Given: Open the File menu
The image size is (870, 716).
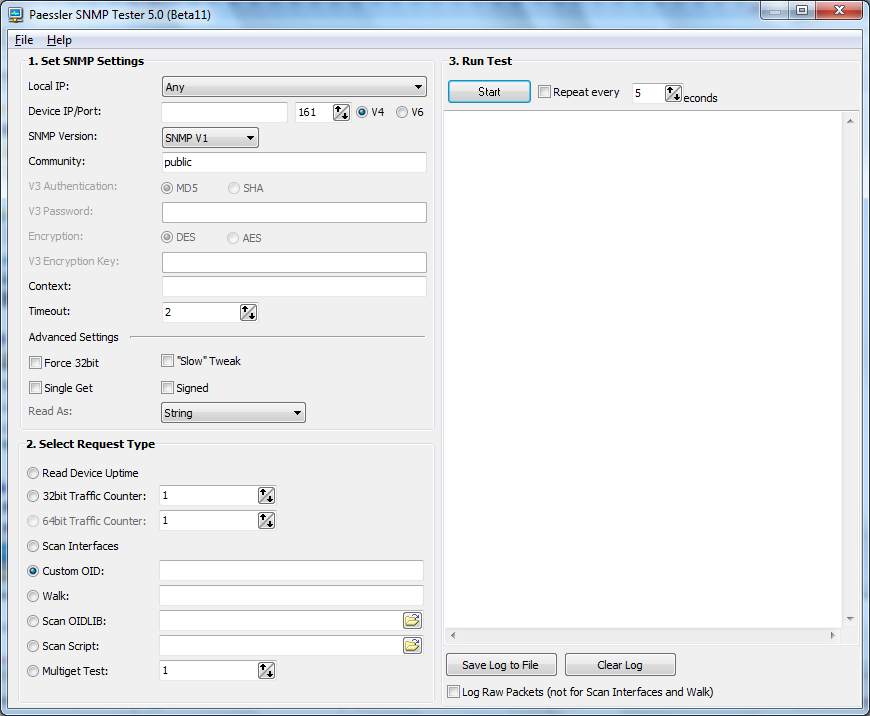Looking at the screenshot, I should 24,40.
